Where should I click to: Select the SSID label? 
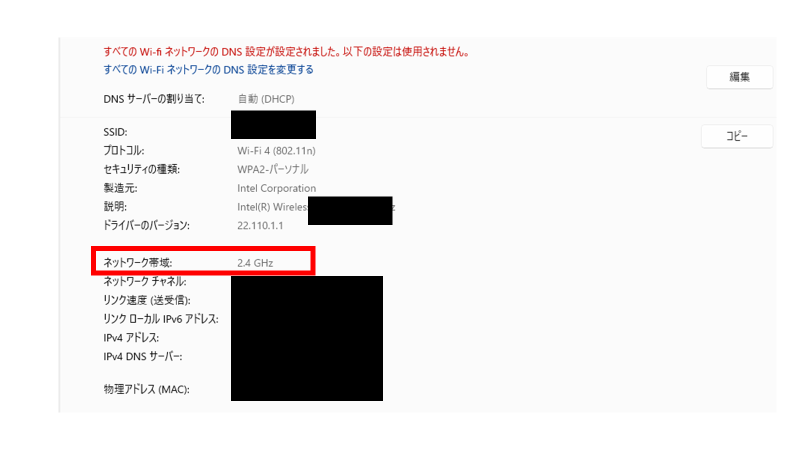[115, 132]
